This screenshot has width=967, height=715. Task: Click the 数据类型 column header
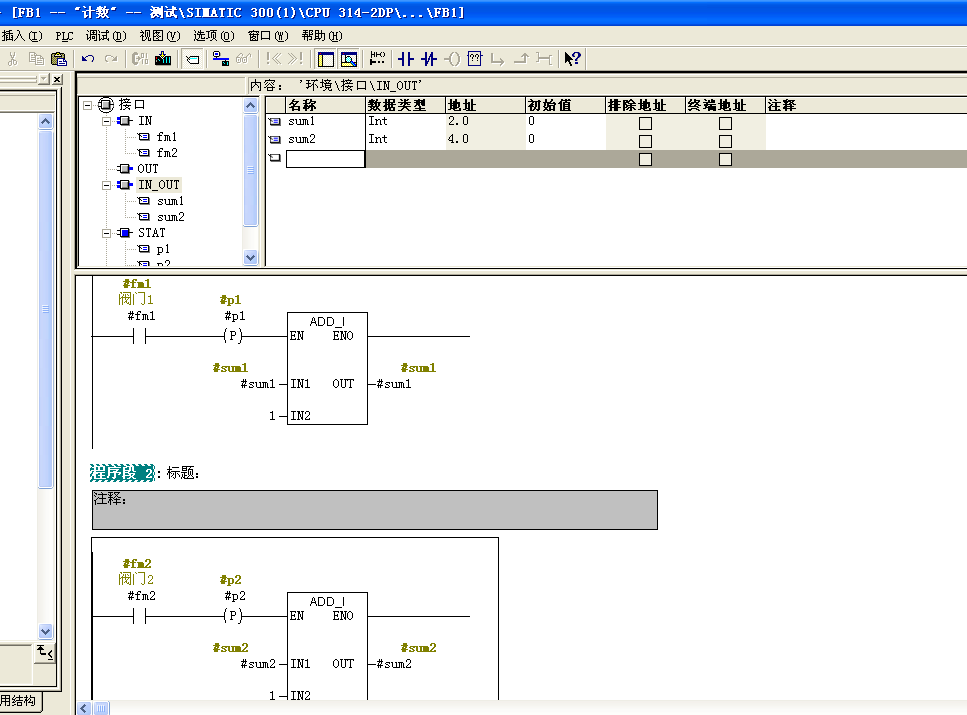pos(405,105)
